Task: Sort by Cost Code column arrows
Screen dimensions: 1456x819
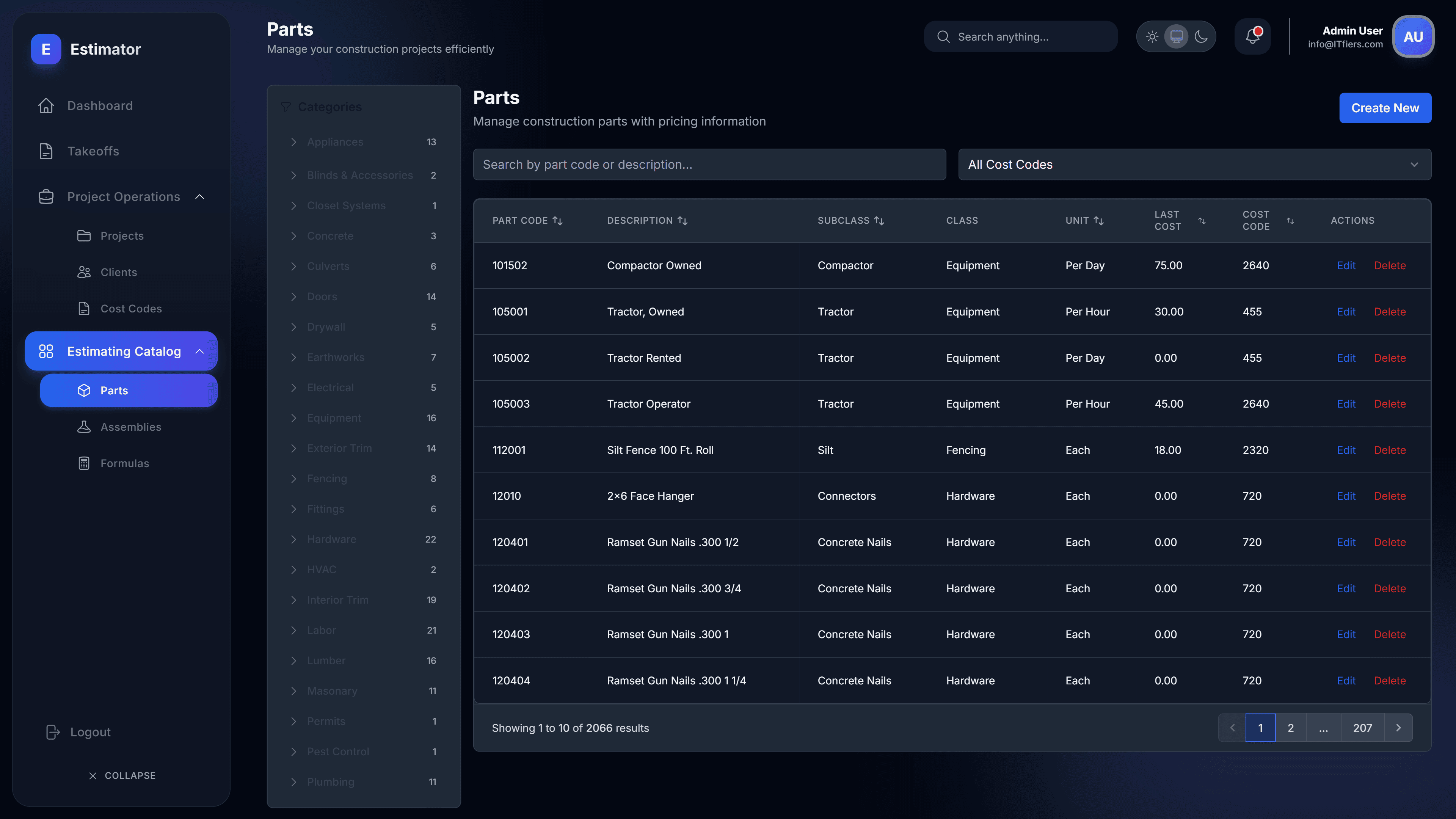Action: (x=1290, y=220)
